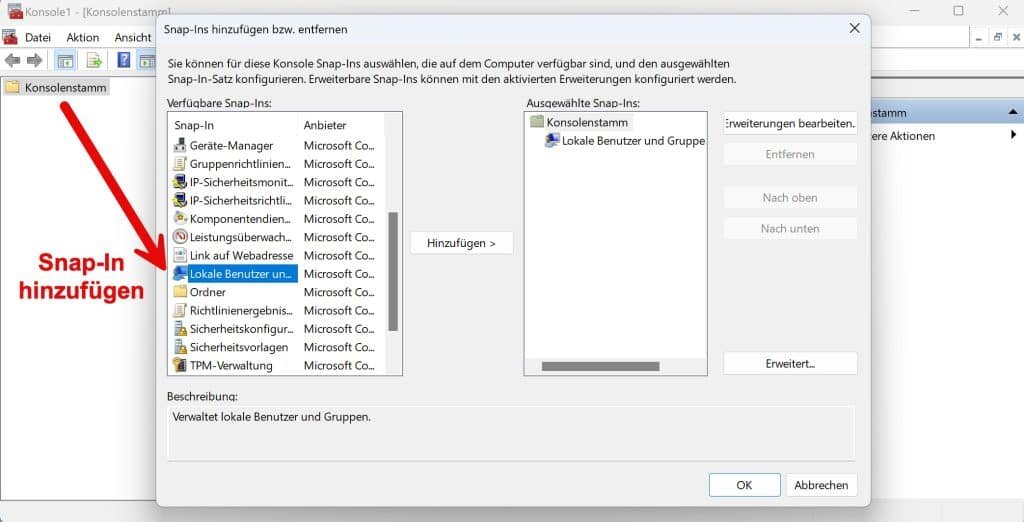The height and width of the screenshot is (522, 1024).
Task: Click the Nach unten button
Action: (790, 229)
